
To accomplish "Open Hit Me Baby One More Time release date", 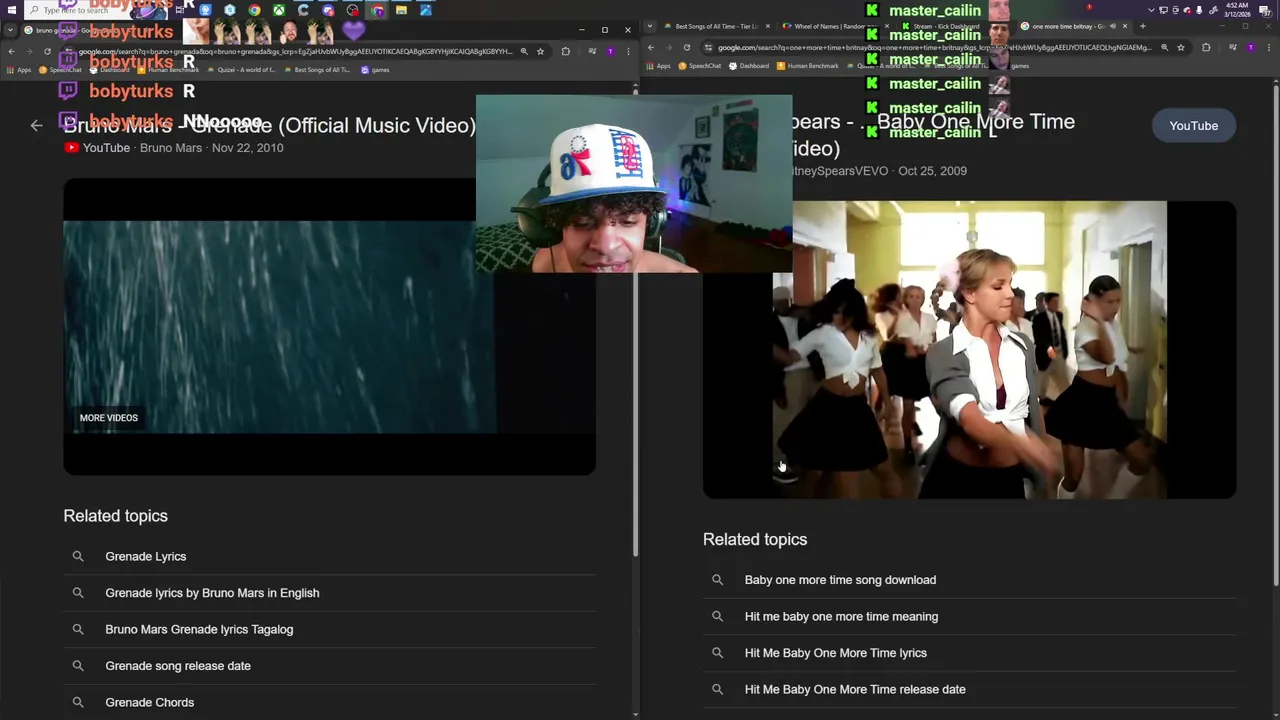I will click(855, 689).
